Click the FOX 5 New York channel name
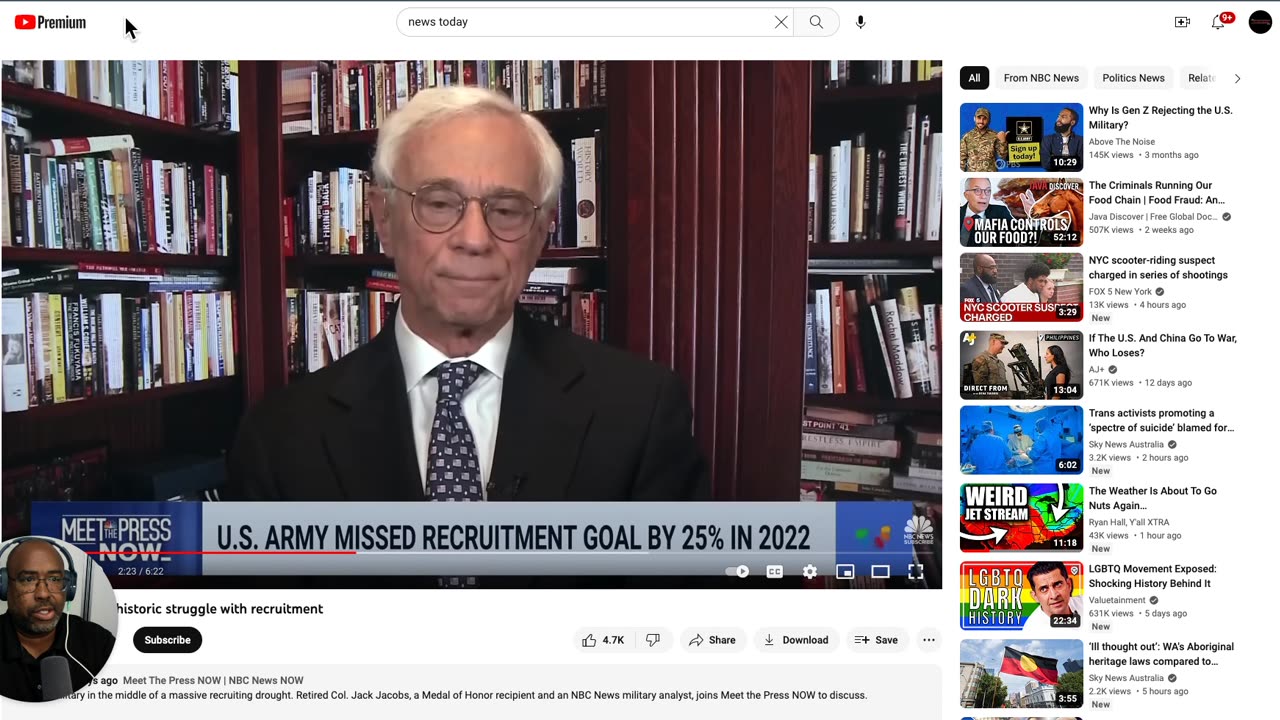1280x720 pixels. [x=1120, y=292]
